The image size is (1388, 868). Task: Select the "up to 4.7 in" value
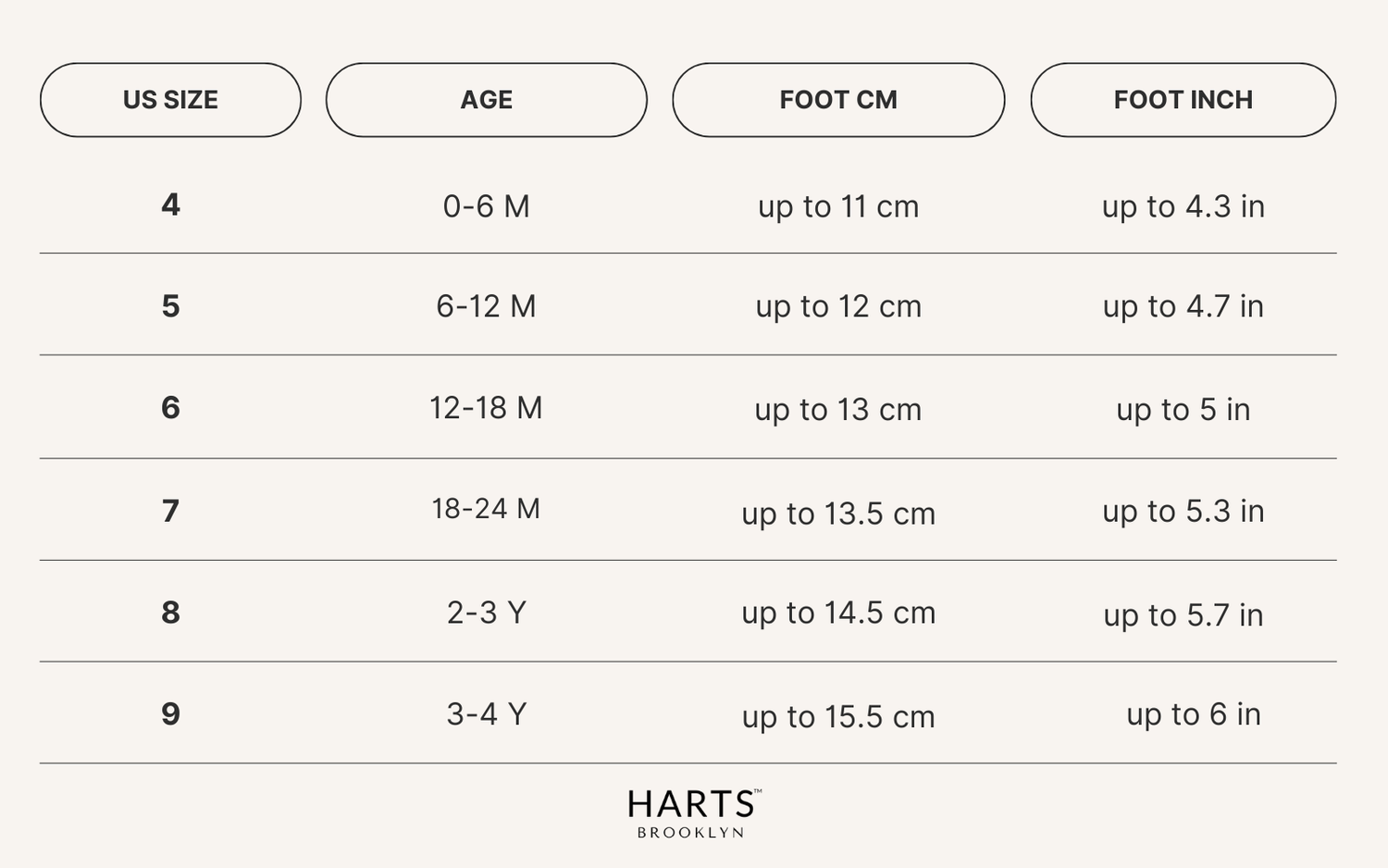coord(1183,306)
